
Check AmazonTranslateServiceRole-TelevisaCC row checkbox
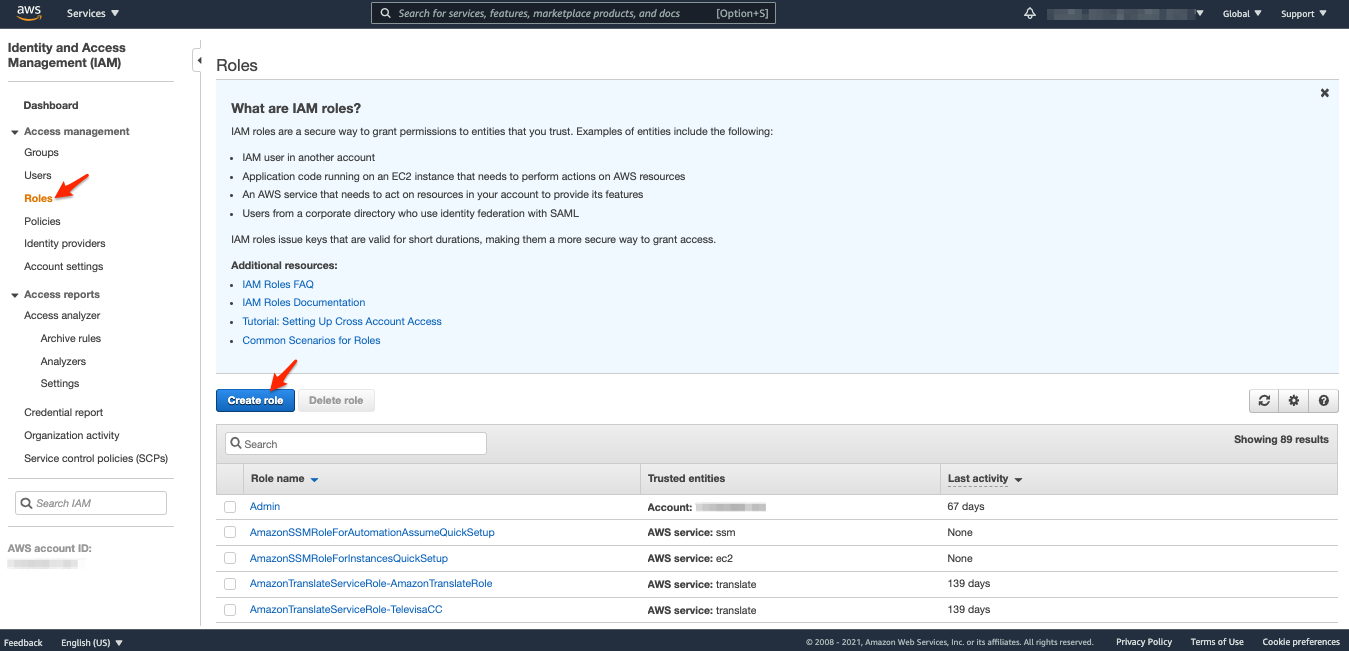coord(230,610)
